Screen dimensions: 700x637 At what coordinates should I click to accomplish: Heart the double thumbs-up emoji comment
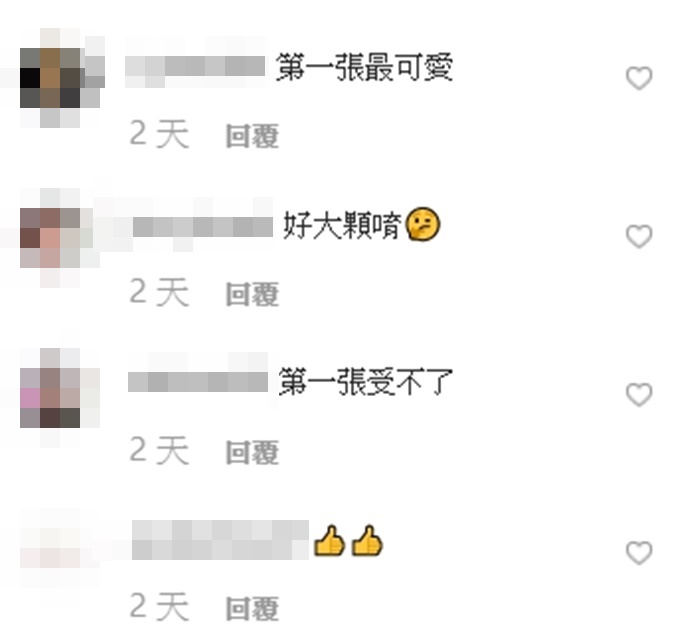[x=639, y=553]
